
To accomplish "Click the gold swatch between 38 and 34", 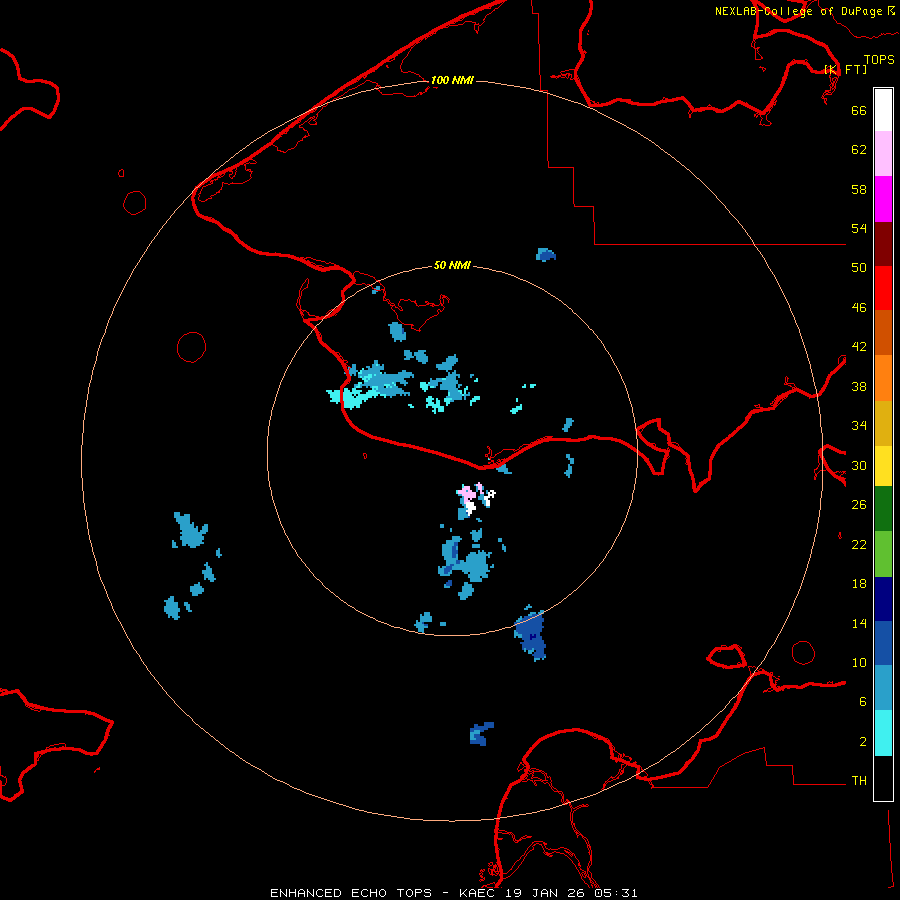I will (883, 423).
